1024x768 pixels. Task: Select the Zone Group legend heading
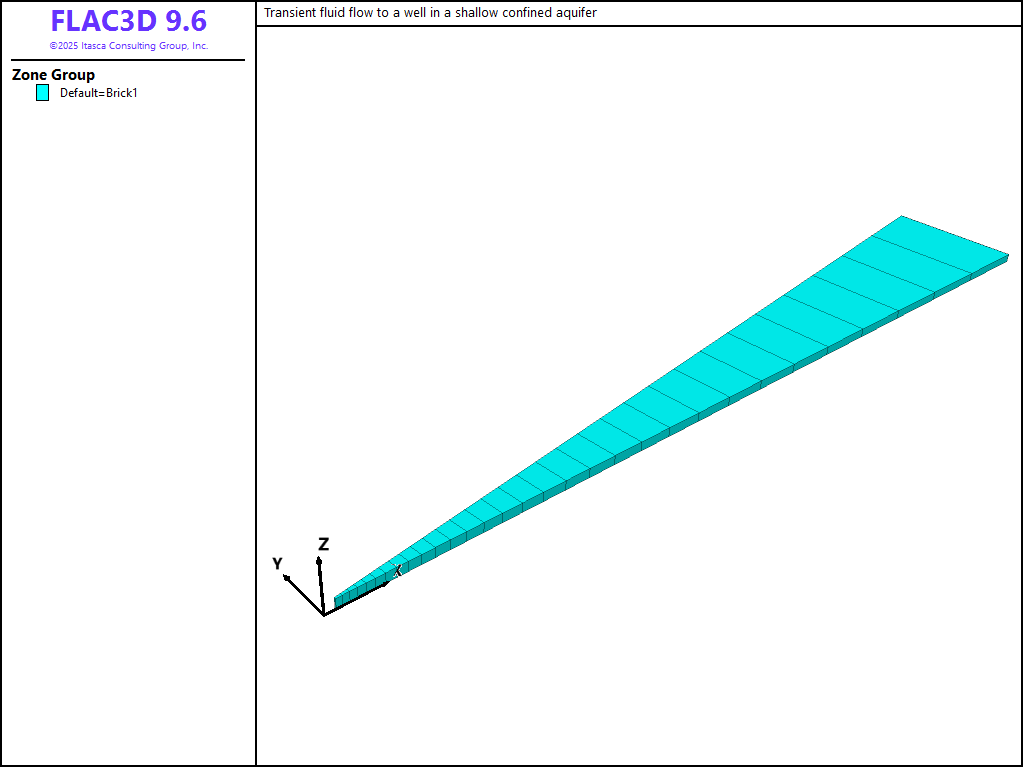coord(53,75)
